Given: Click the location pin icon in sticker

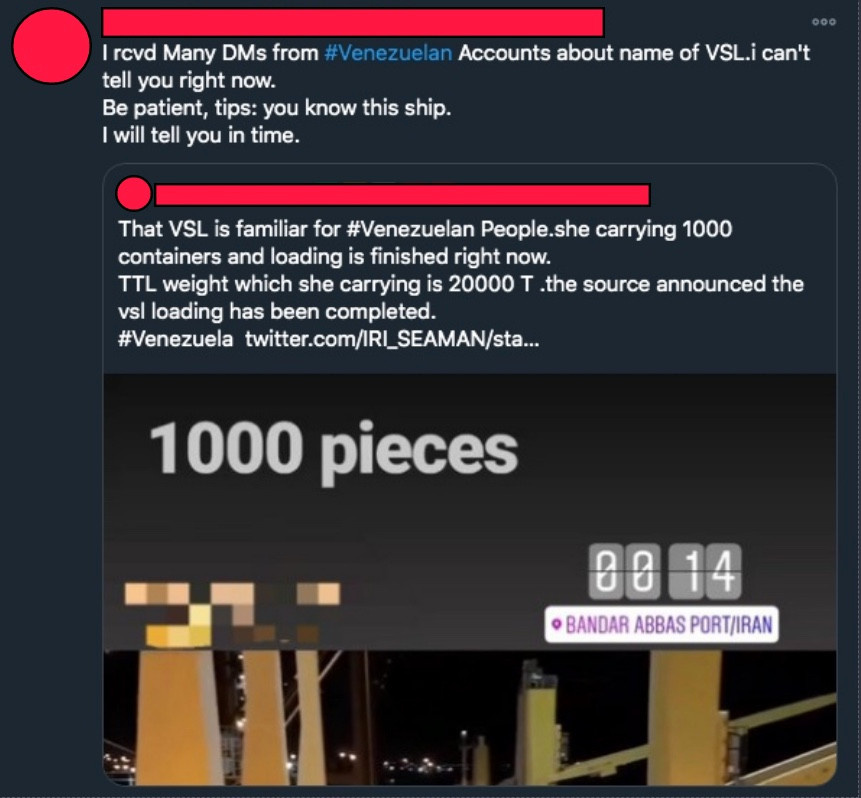Looking at the screenshot, I should point(556,624).
